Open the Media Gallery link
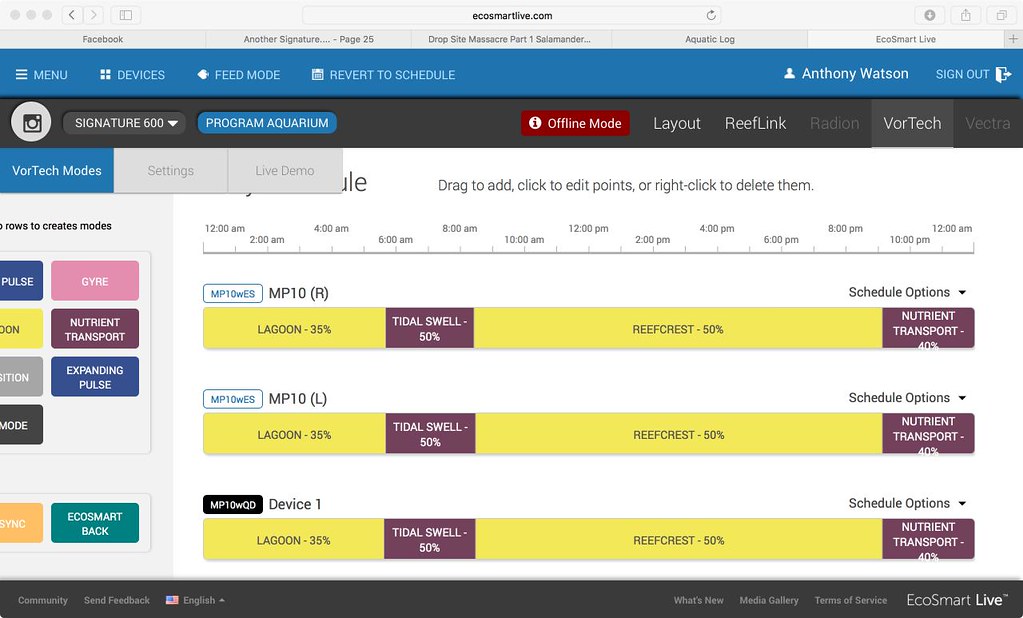The image size is (1023, 618). 769,600
